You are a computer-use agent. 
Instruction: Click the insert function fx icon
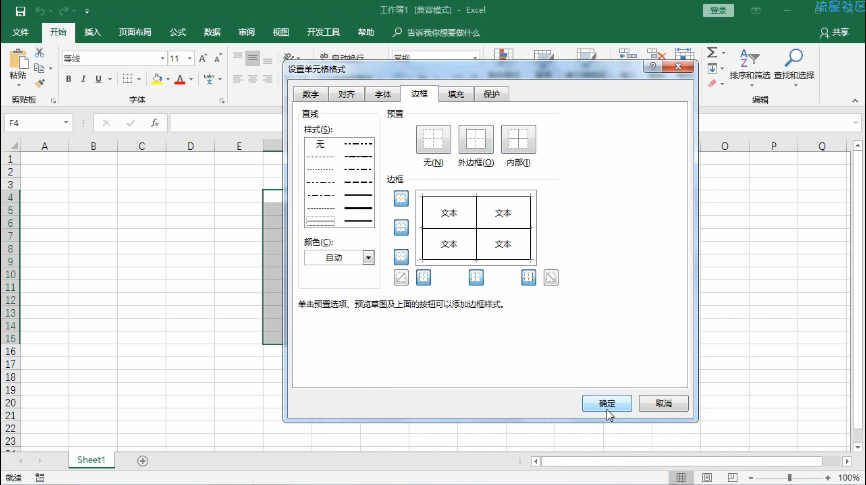[x=155, y=123]
